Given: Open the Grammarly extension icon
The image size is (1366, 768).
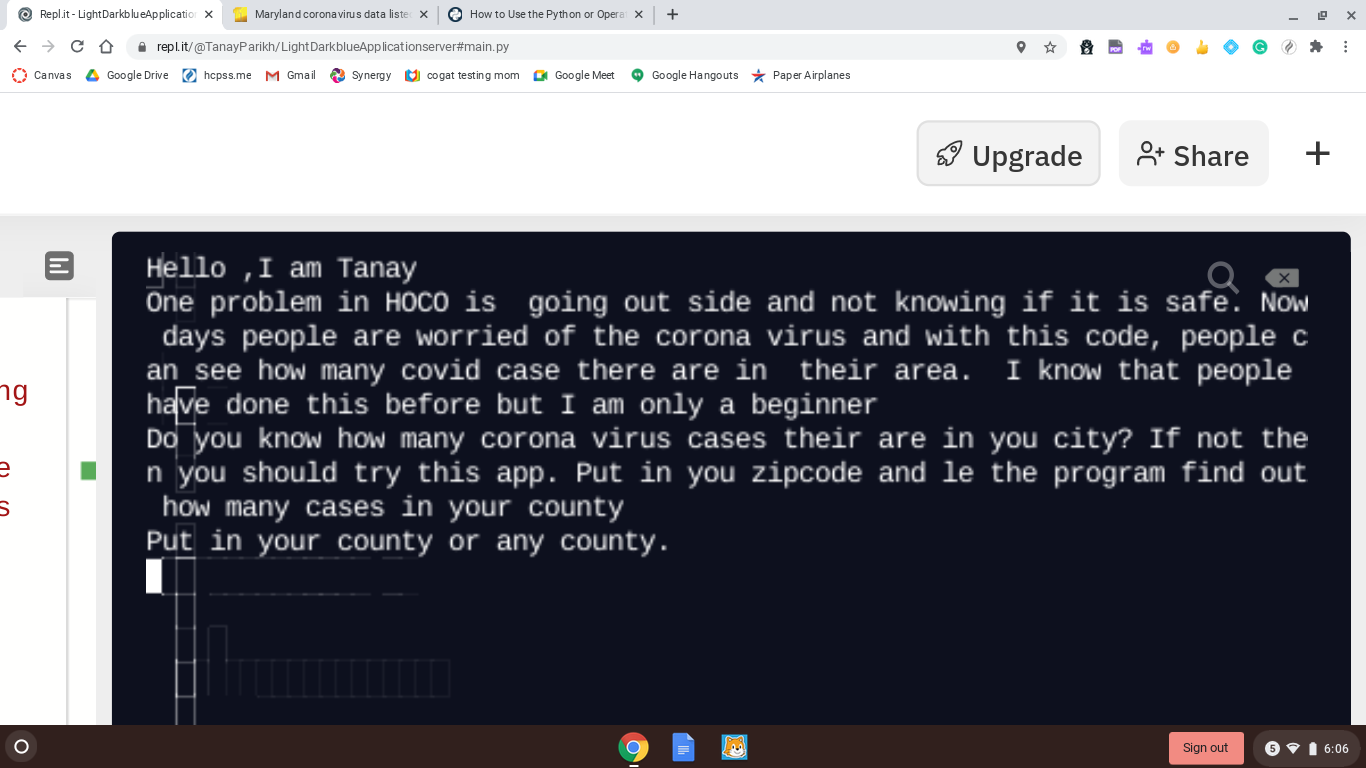Looking at the screenshot, I should point(1260,47).
